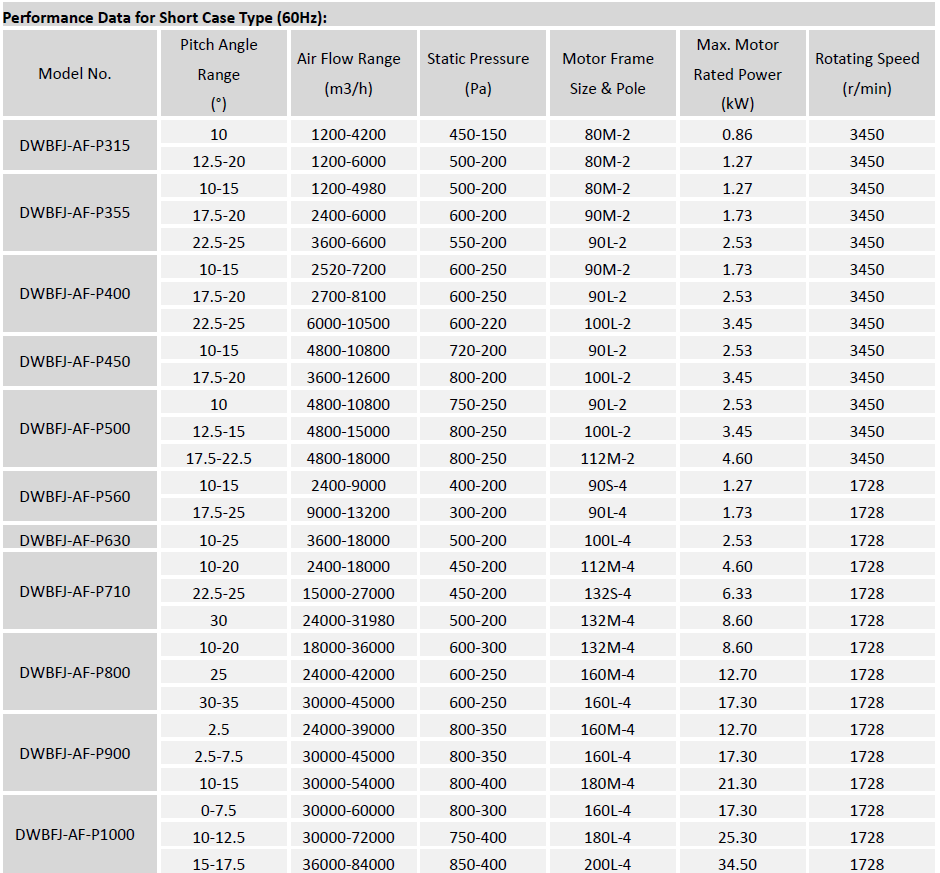Select the Static Pressure column header
This screenshot has height=873, width=940.
click(478, 73)
